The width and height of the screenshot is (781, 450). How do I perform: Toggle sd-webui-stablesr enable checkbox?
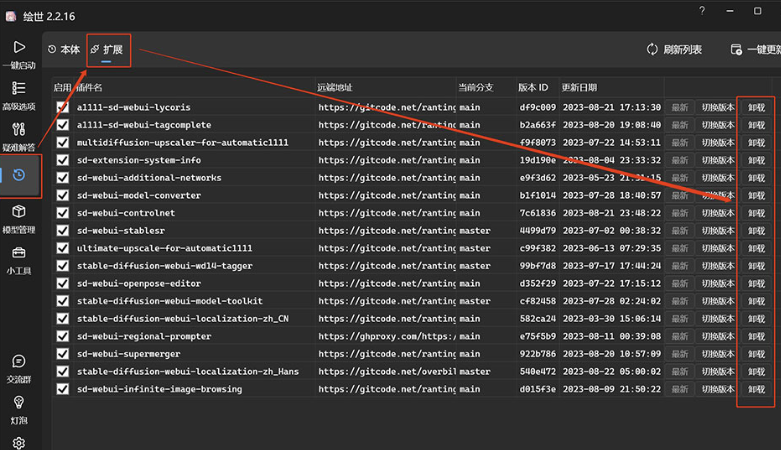coord(63,230)
